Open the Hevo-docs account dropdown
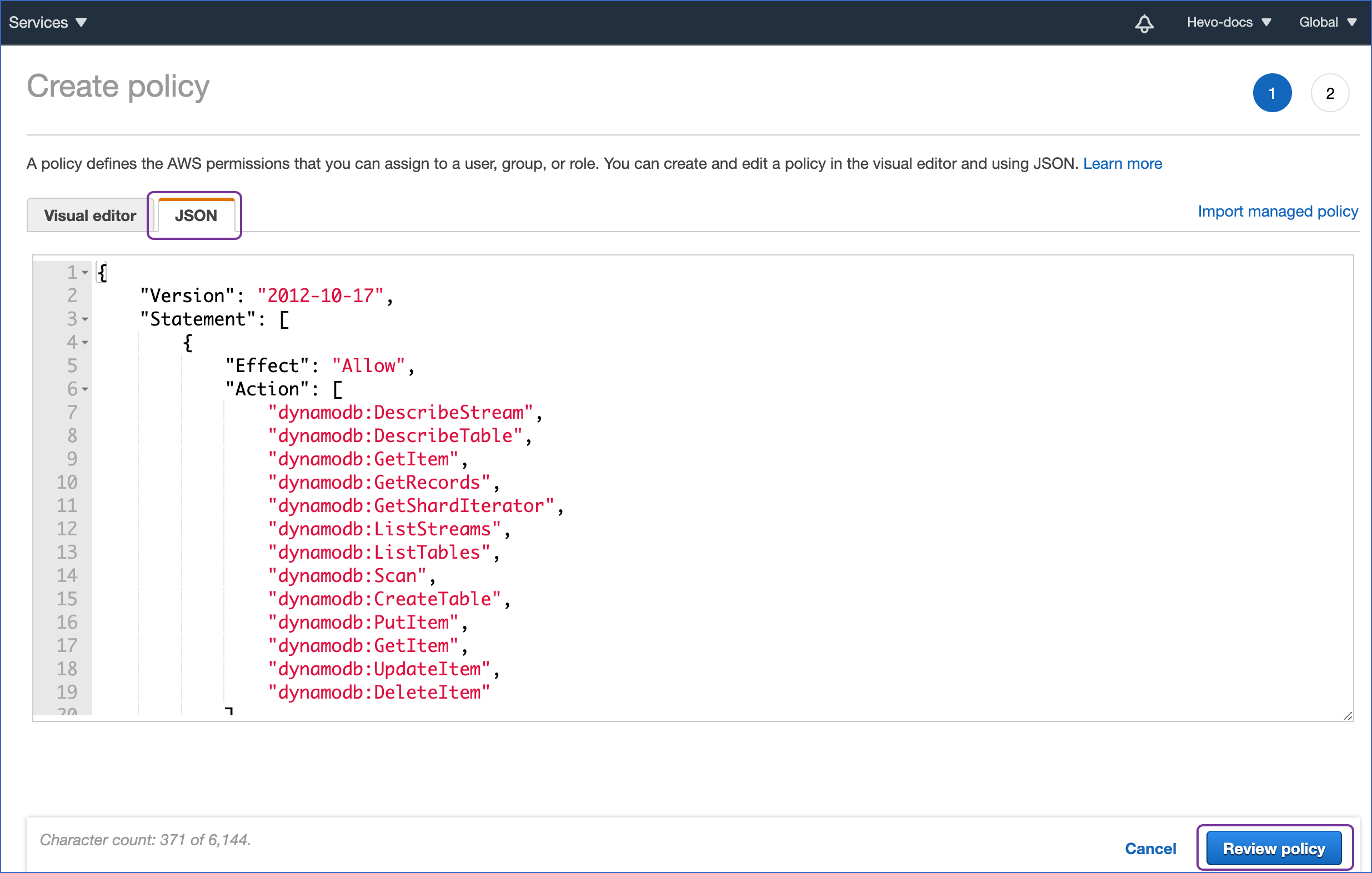The image size is (1372, 873). tap(1230, 22)
